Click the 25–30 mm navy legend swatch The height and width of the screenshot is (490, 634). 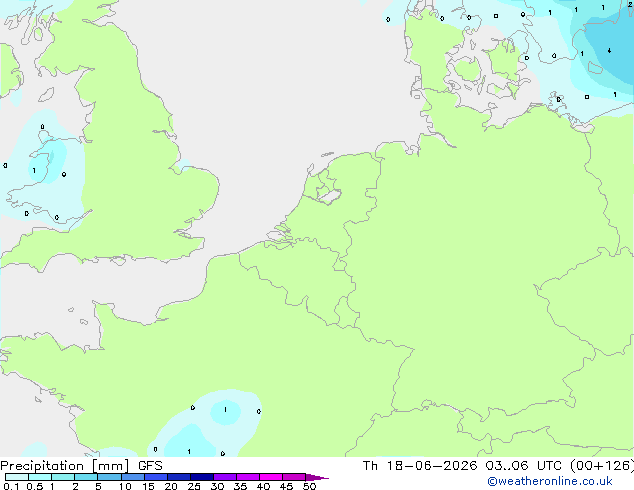coord(202,477)
